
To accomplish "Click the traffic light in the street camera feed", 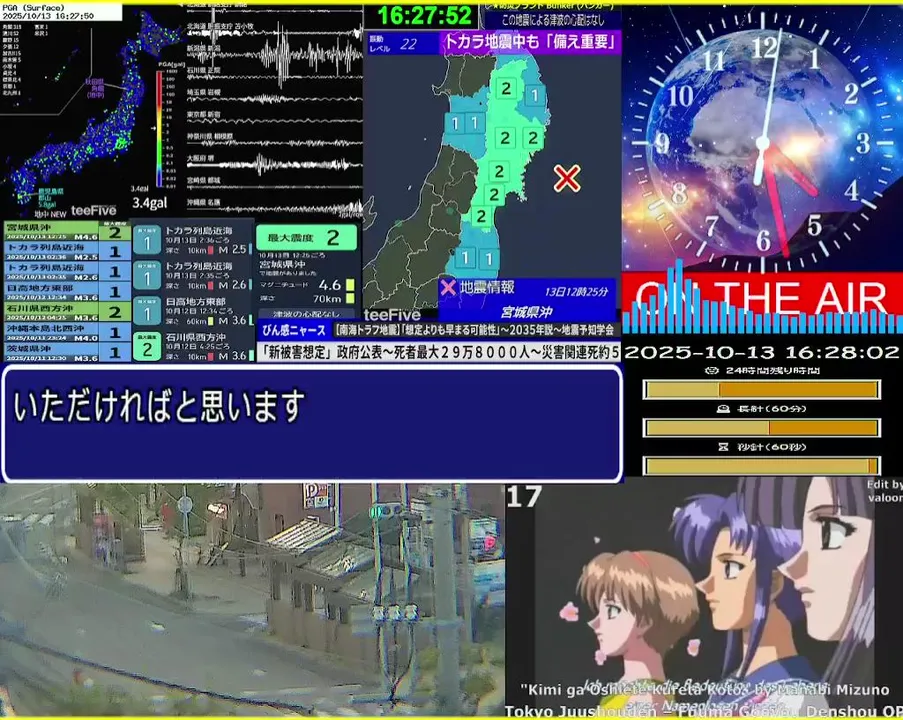I will (x=385, y=511).
